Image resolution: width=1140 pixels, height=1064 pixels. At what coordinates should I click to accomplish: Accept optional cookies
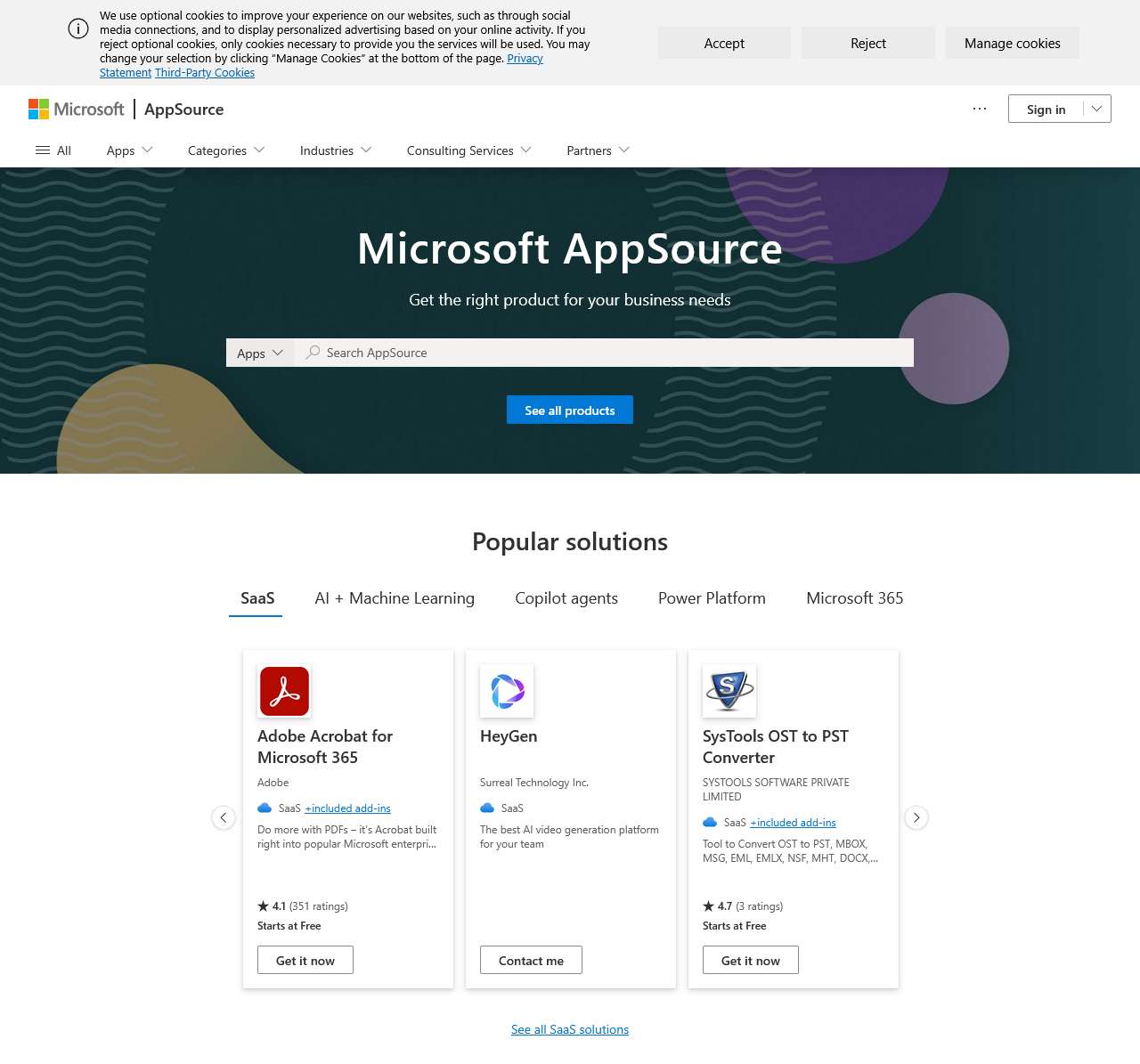(x=724, y=43)
